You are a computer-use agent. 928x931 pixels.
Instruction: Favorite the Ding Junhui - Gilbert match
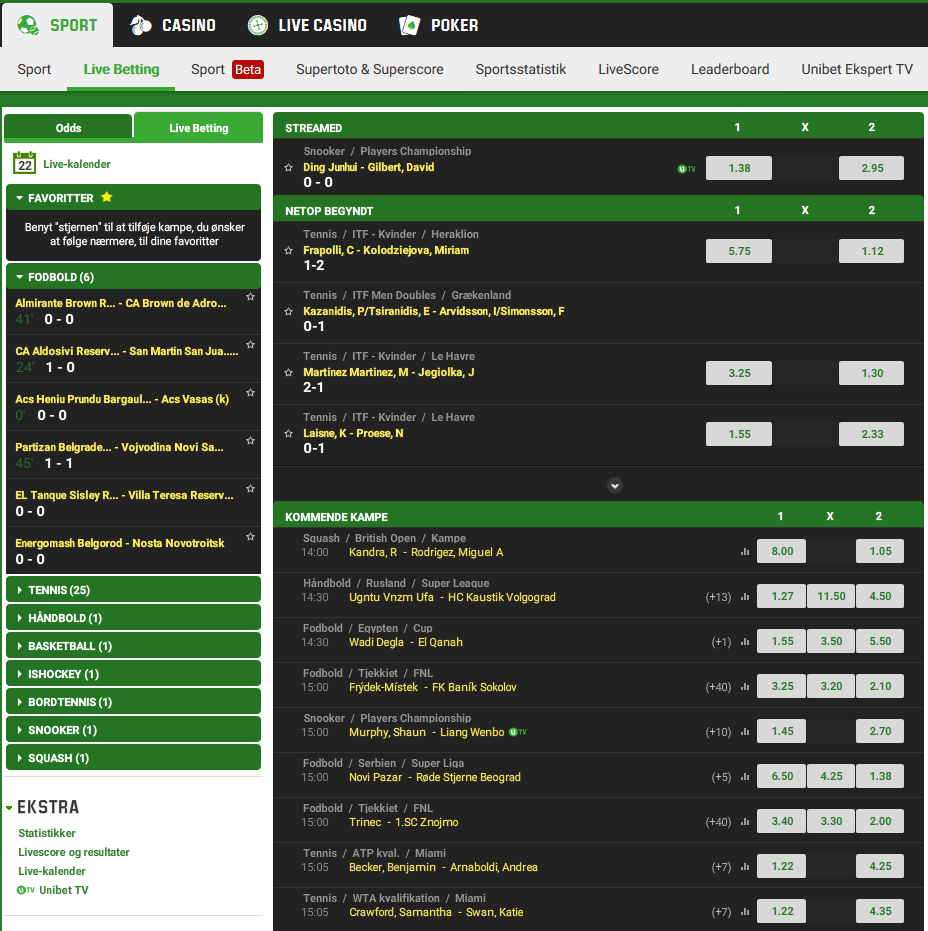(x=289, y=167)
